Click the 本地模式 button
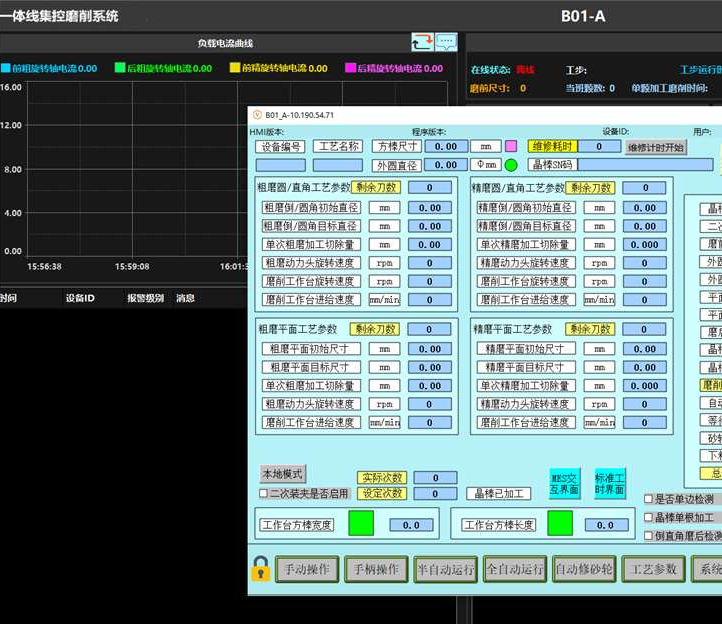The image size is (722, 624). click(x=283, y=474)
